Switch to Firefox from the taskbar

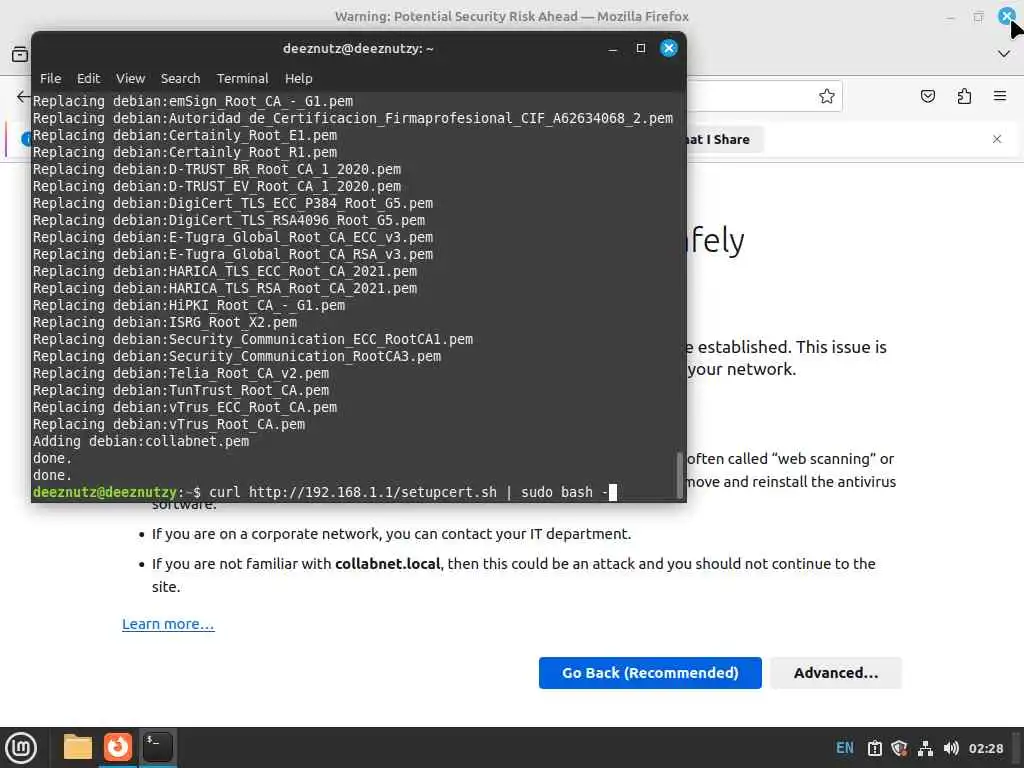pos(118,747)
